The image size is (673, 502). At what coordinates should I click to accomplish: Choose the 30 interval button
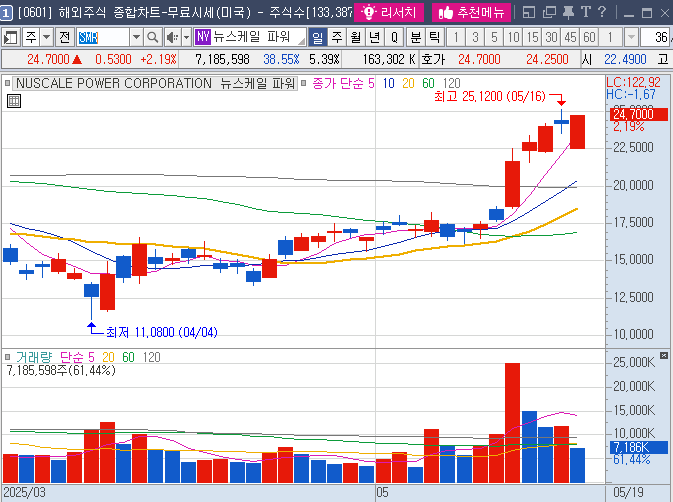coord(551,38)
